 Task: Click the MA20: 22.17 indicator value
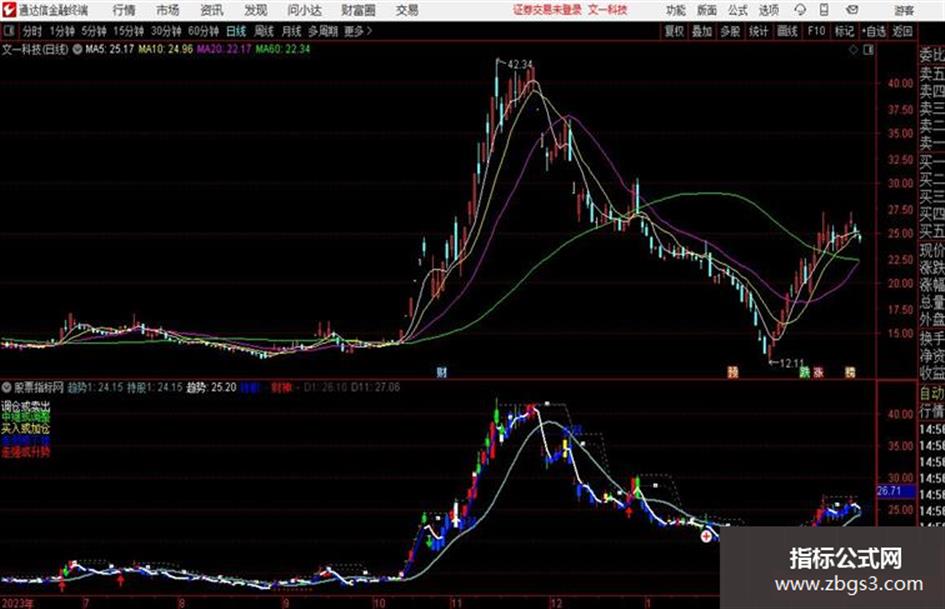pyautogui.click(x=224, y=49)
